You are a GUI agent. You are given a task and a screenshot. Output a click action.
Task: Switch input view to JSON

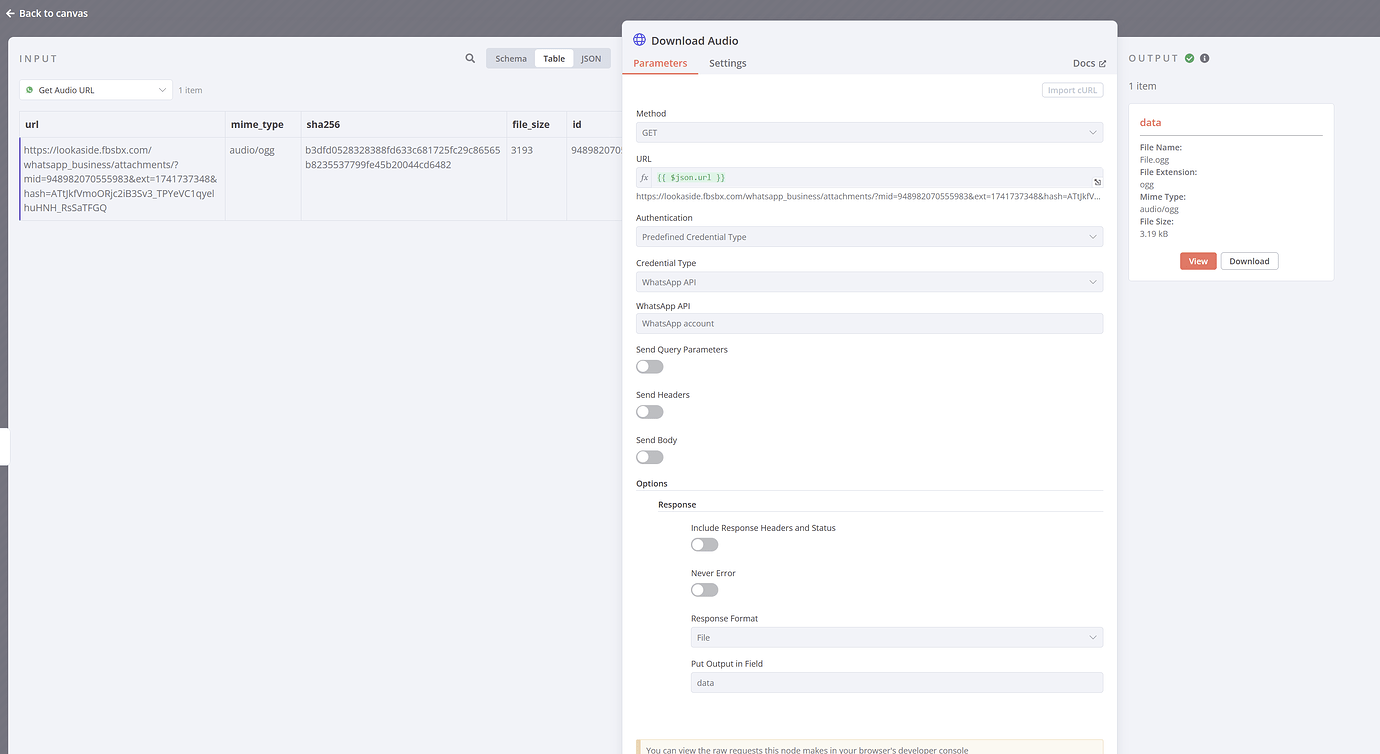pos(591,59)
